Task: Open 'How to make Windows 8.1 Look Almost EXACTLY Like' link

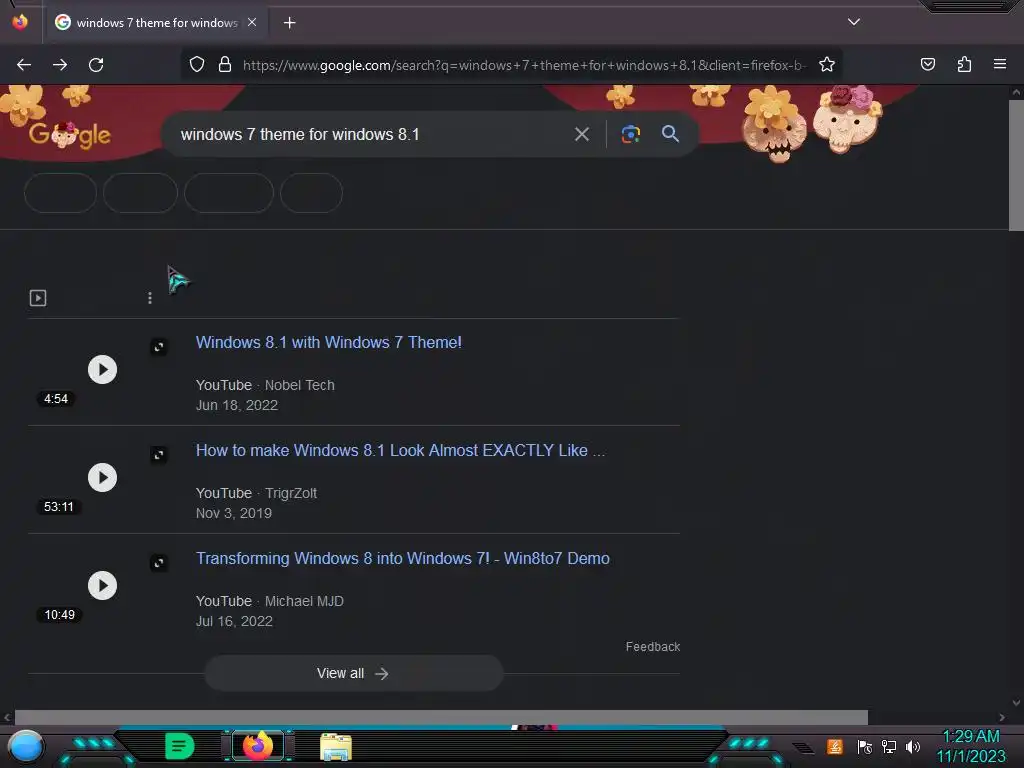Action: pos(400,451)
